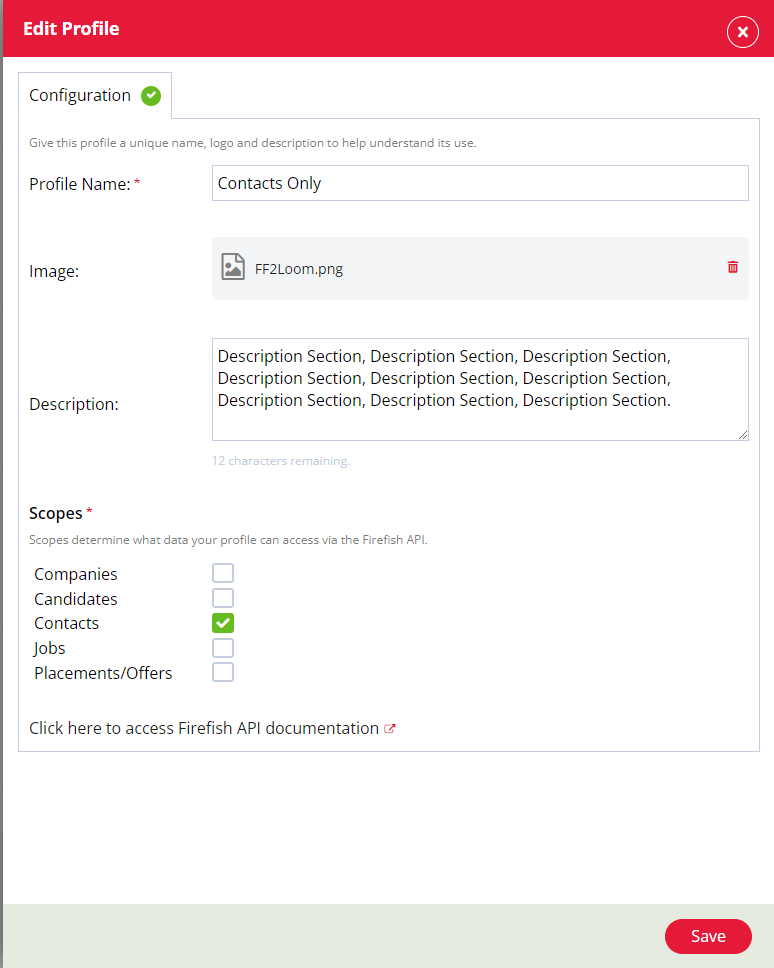
Task: Open the Firefish API documentation link
Action: coord(204,728)
